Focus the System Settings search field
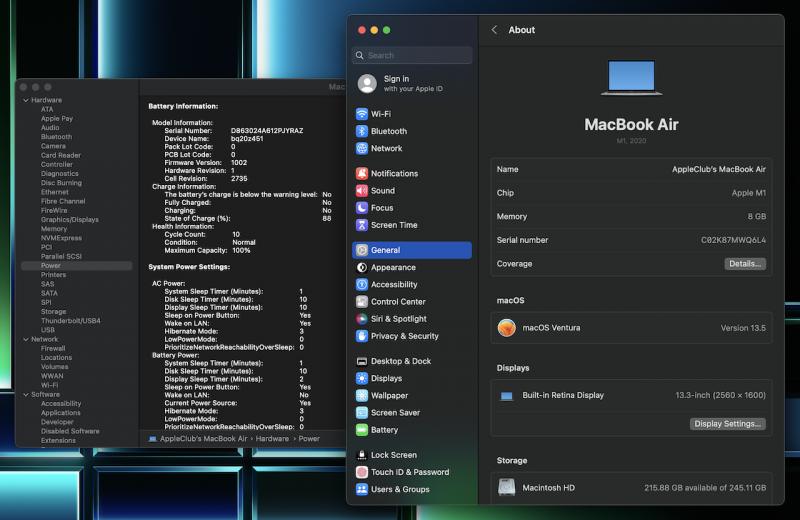Image resolution: width=800 pixels, height=520 pixels. (412, 55)
